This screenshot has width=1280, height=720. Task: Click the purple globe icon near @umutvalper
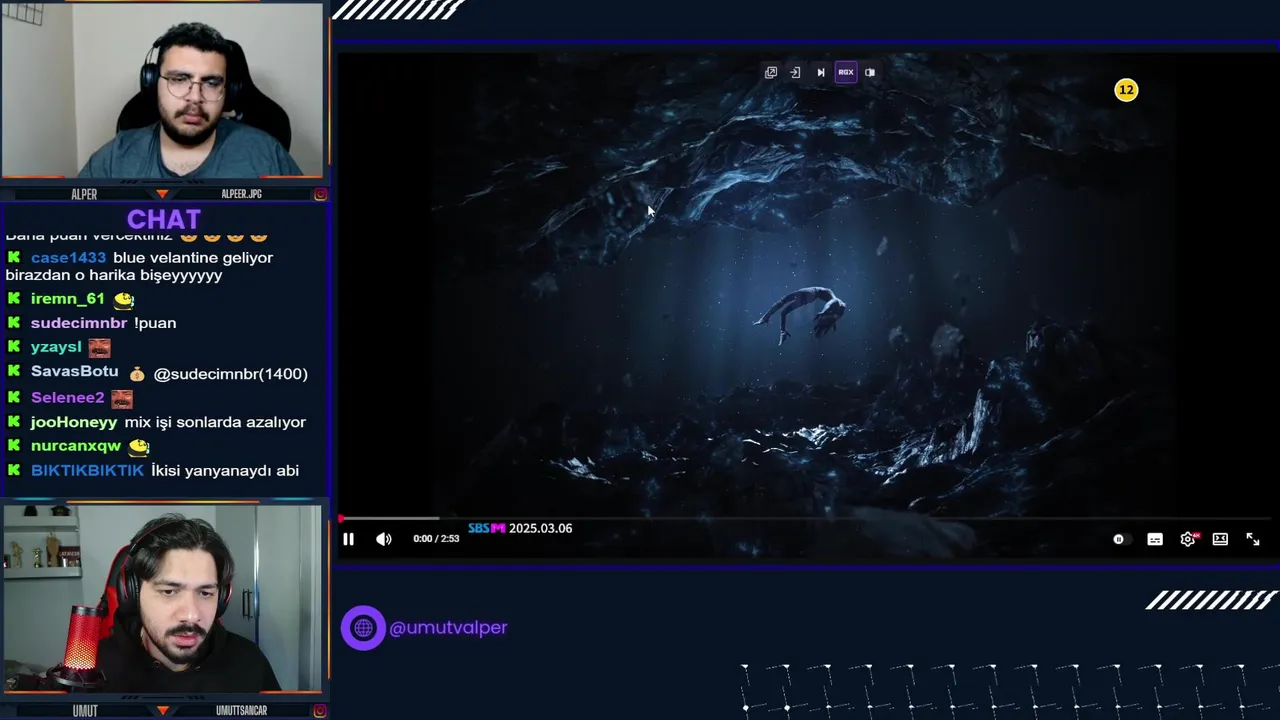click(x=363, y=628)
